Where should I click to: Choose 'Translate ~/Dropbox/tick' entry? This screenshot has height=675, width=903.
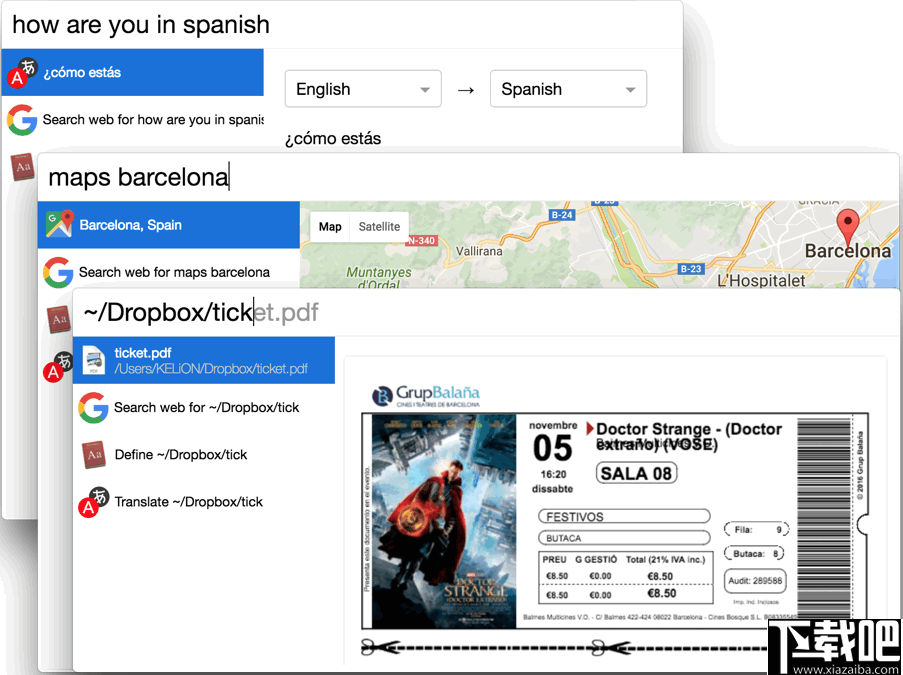(204, 502)
